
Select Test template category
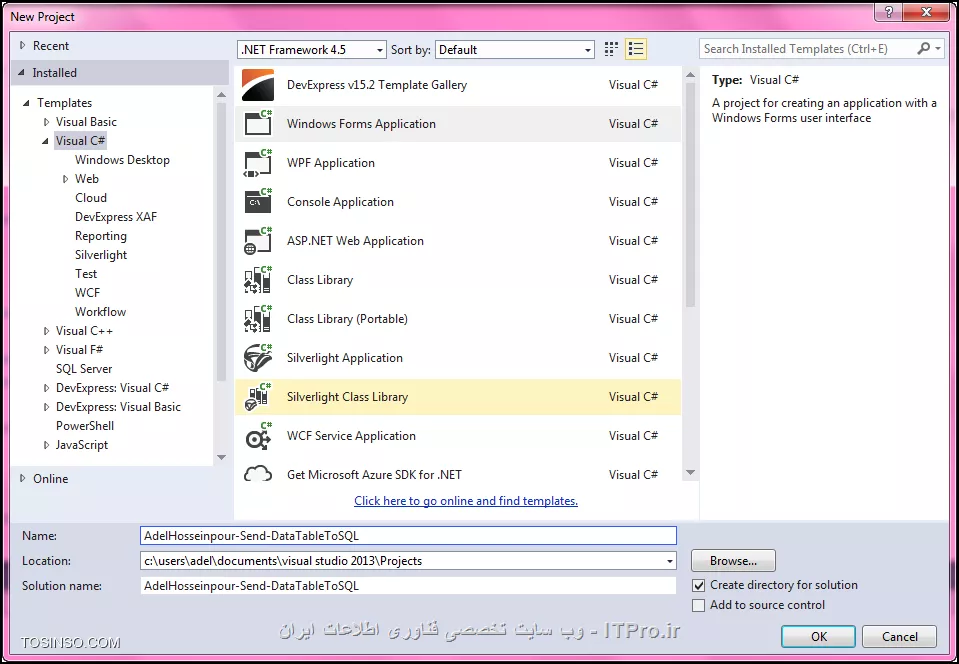pos(86,274)
